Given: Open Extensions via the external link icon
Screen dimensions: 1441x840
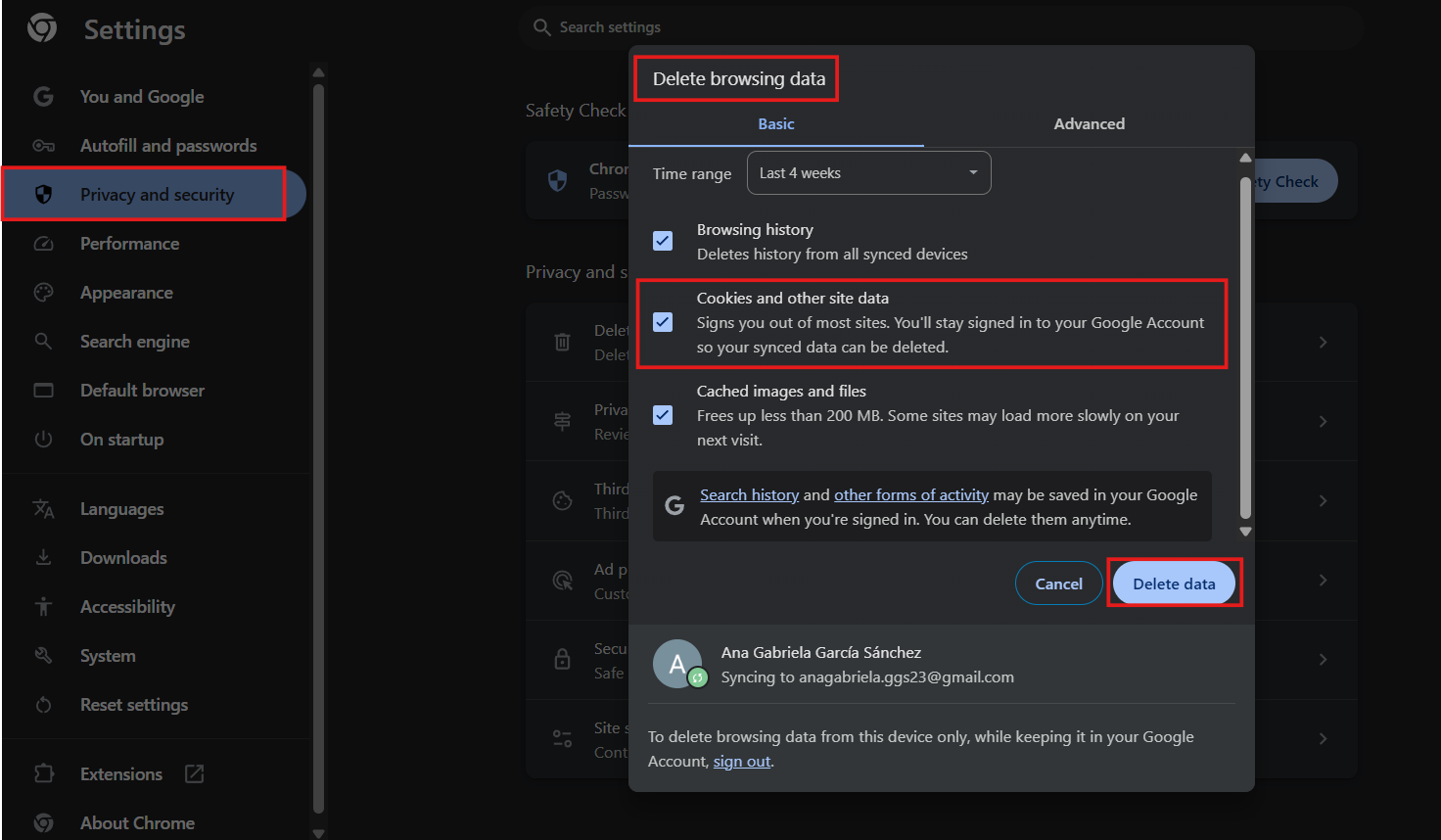Looking at the screenshot, I should 195,773.
